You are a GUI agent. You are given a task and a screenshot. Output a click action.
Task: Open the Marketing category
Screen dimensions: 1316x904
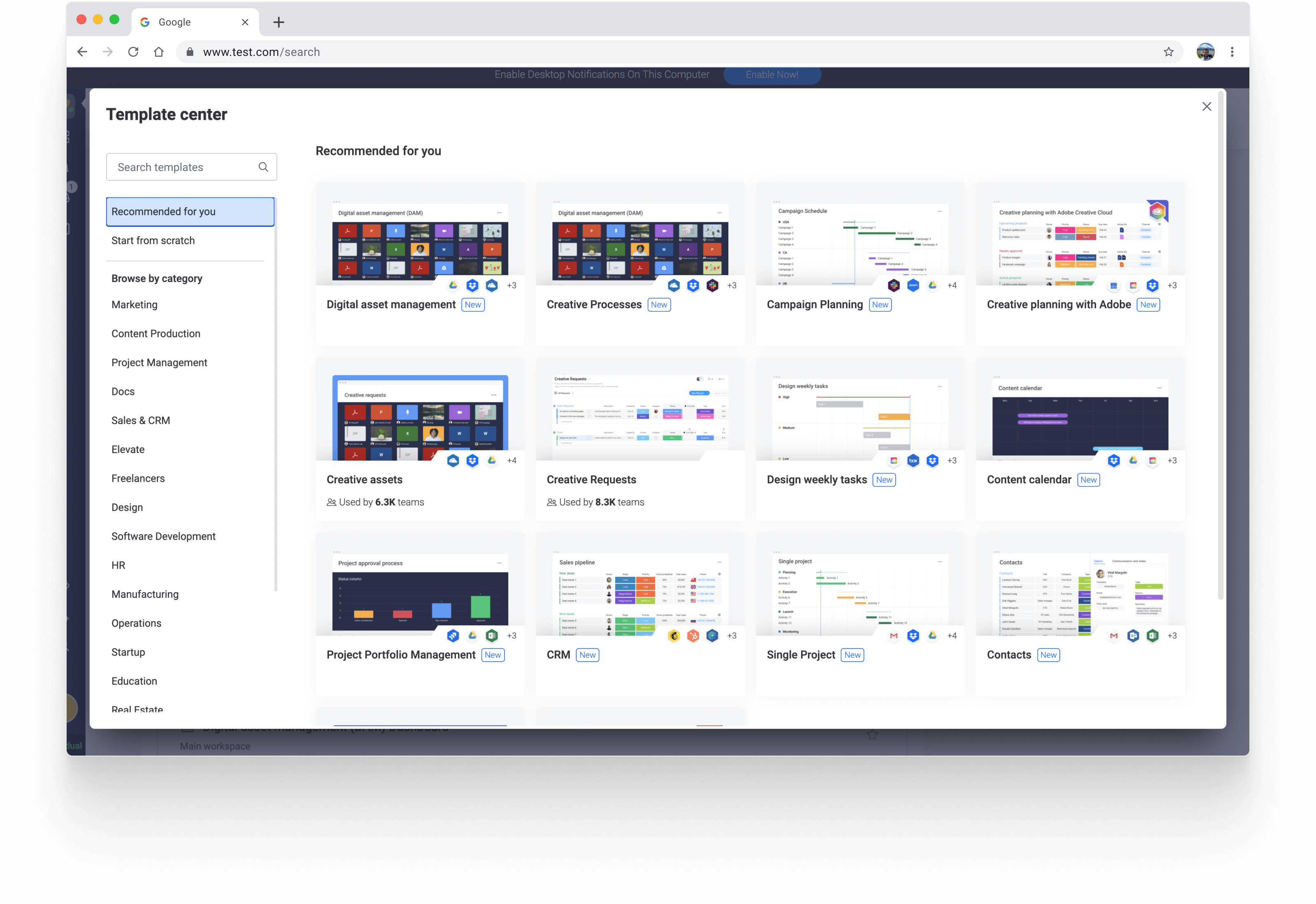pyautogui.click(x=134, y=304)
